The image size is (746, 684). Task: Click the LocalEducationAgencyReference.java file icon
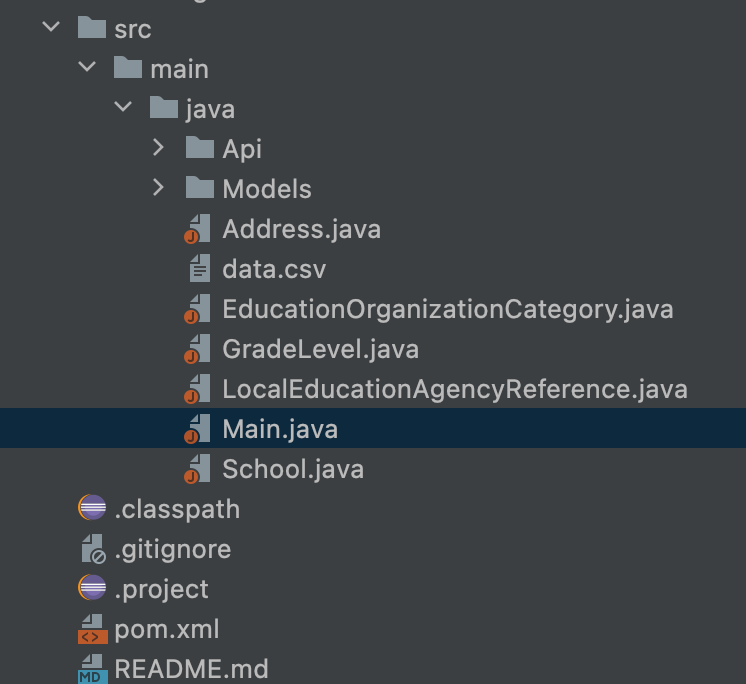[x=197, y=389]
